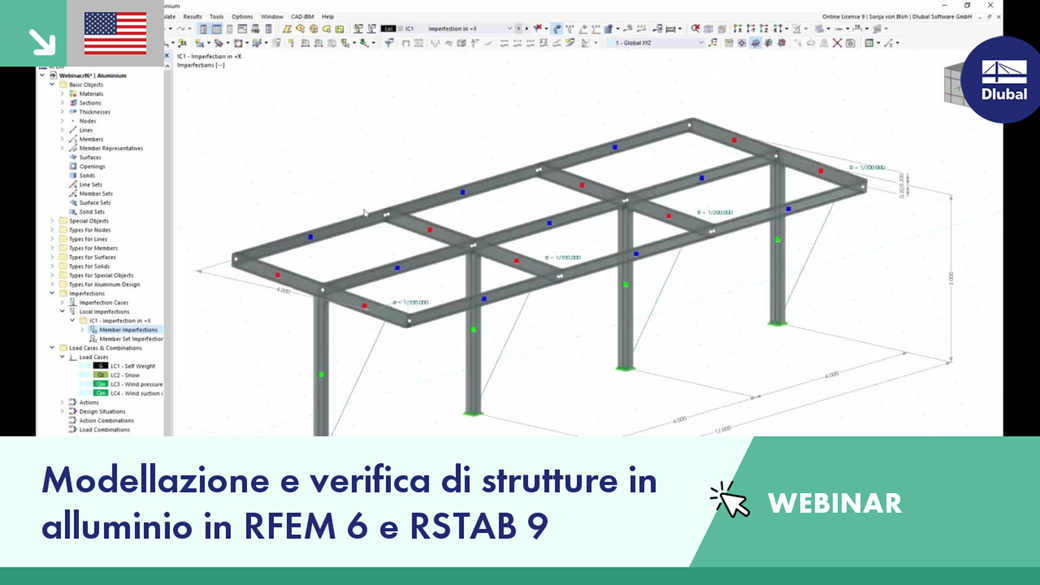This screenshot has width=1040, height=585.
Task: Click the green color tag of LC2 - Snow
Action: 101,373
